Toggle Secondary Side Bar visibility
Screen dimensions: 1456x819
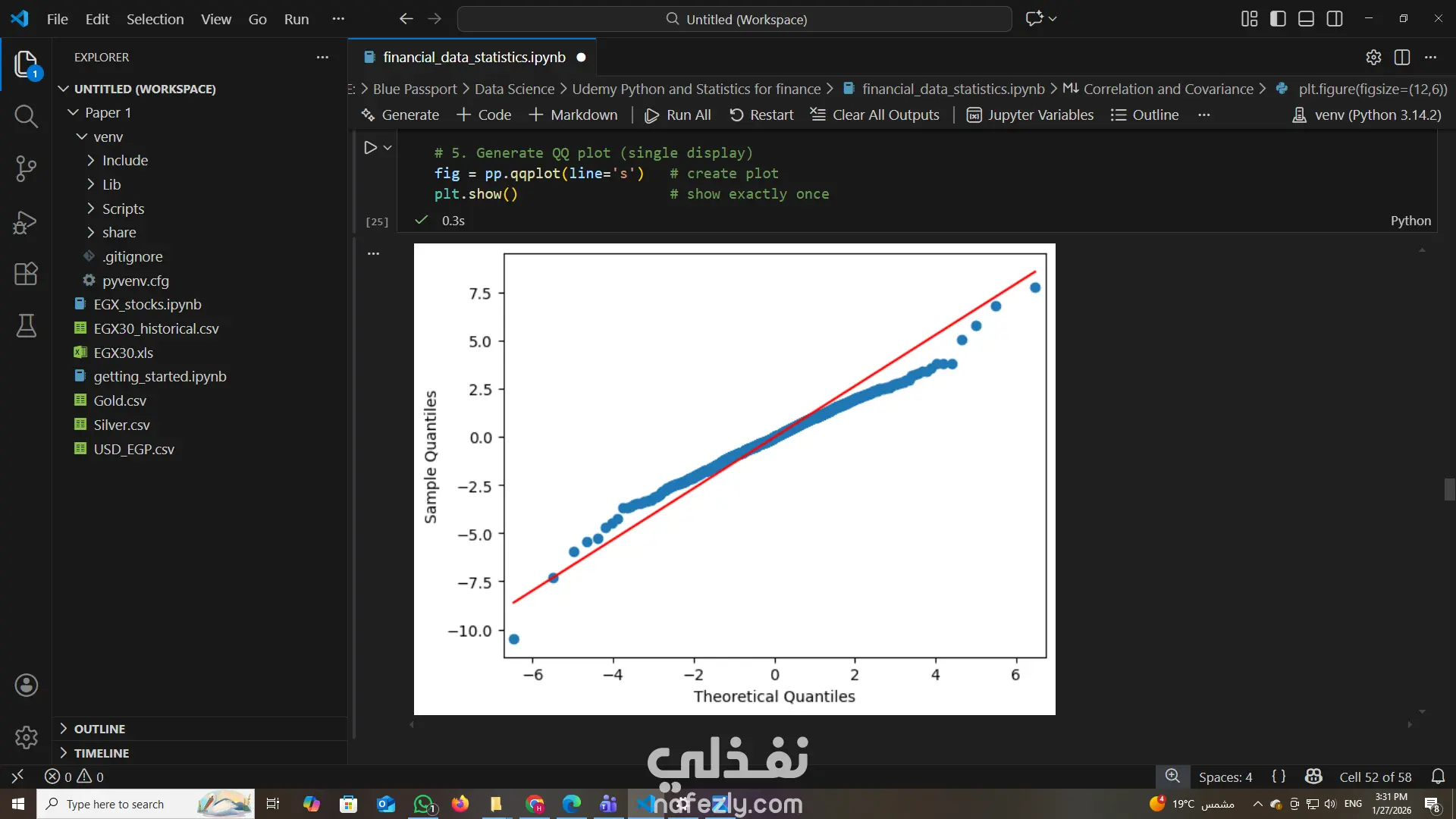tap(1335, 19)
